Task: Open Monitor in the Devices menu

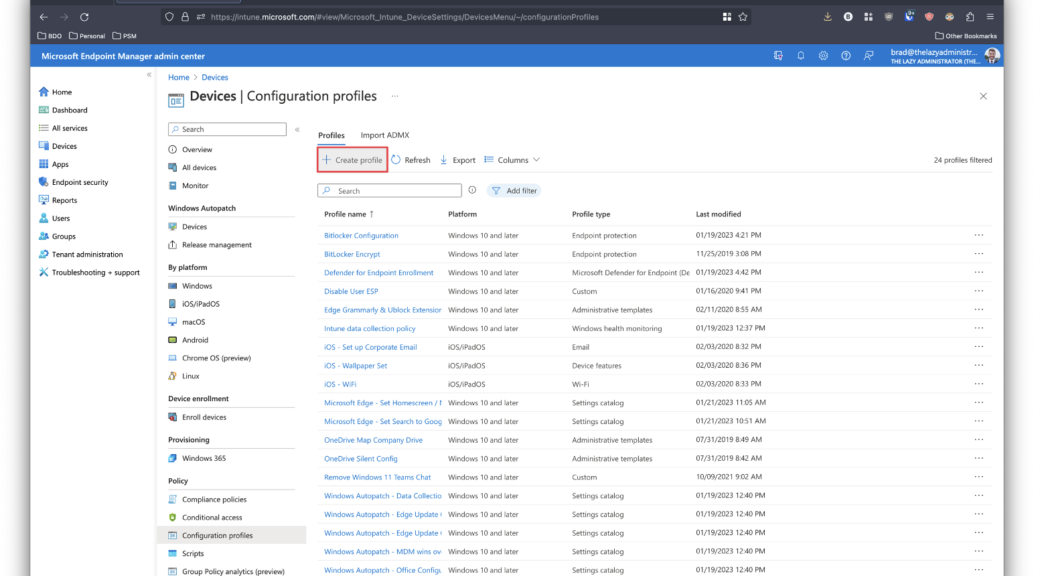Action: click(195, 185)
